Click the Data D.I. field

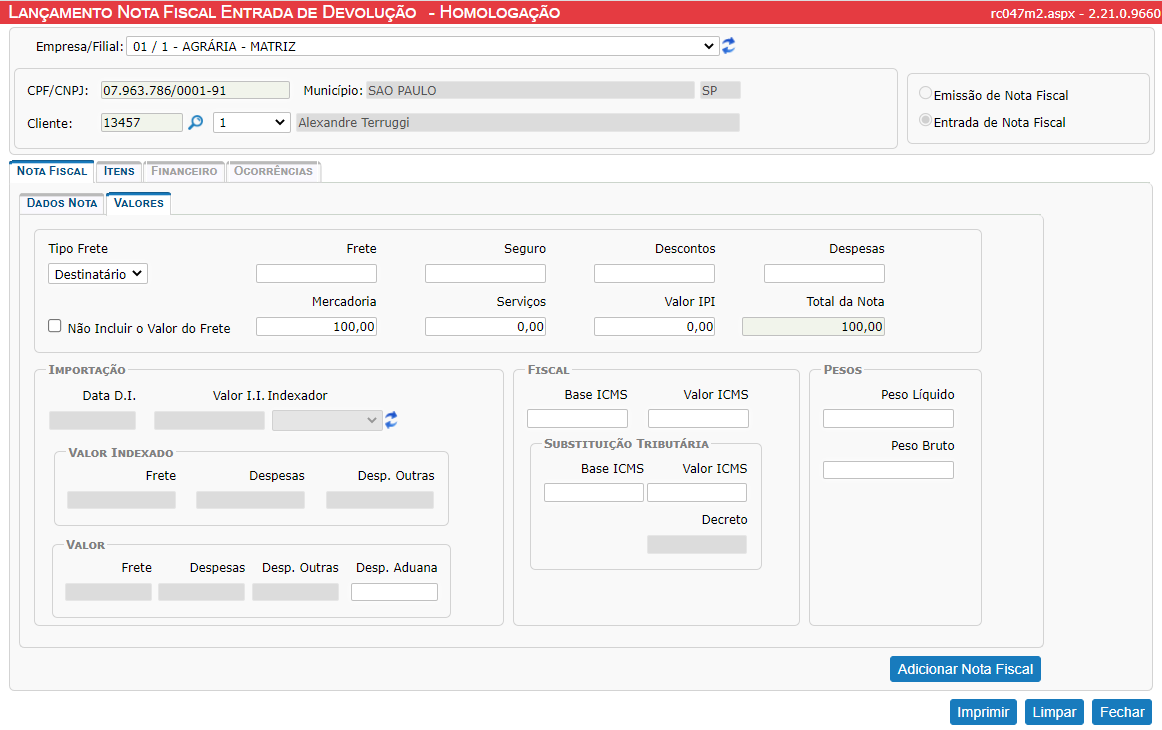pyautogui.click(x=93, y=421)
